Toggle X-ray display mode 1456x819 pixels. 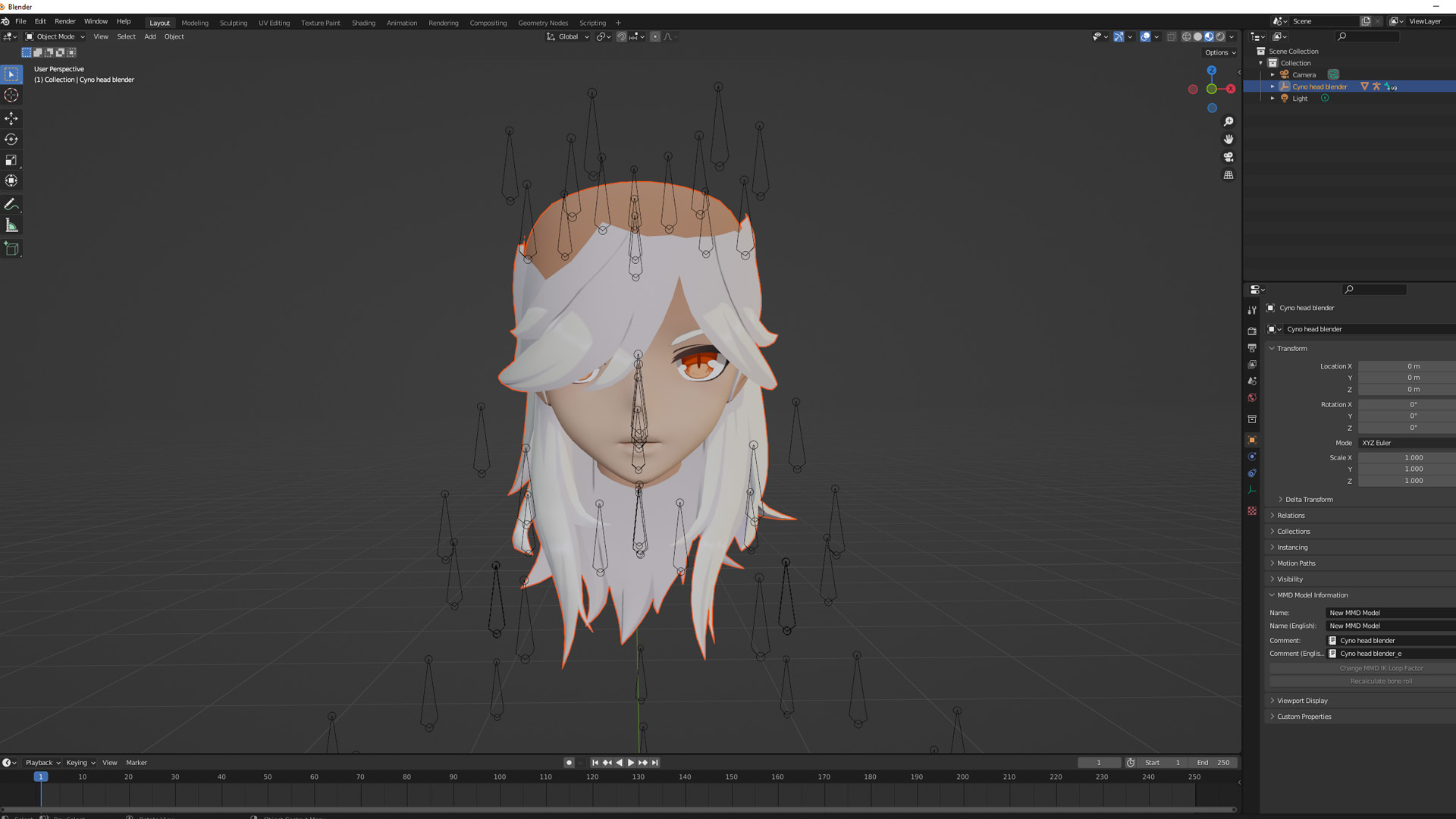point(1172,36)
